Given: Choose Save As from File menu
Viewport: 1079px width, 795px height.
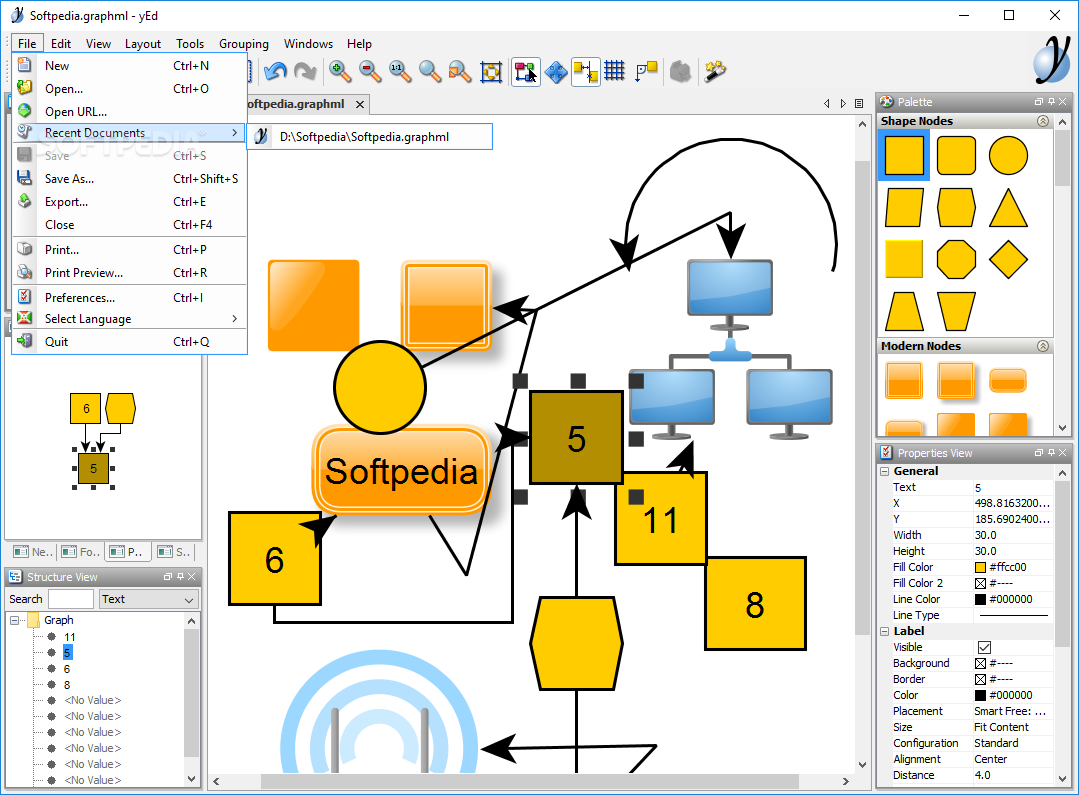Looking at the screenshot, I should 129,179.
